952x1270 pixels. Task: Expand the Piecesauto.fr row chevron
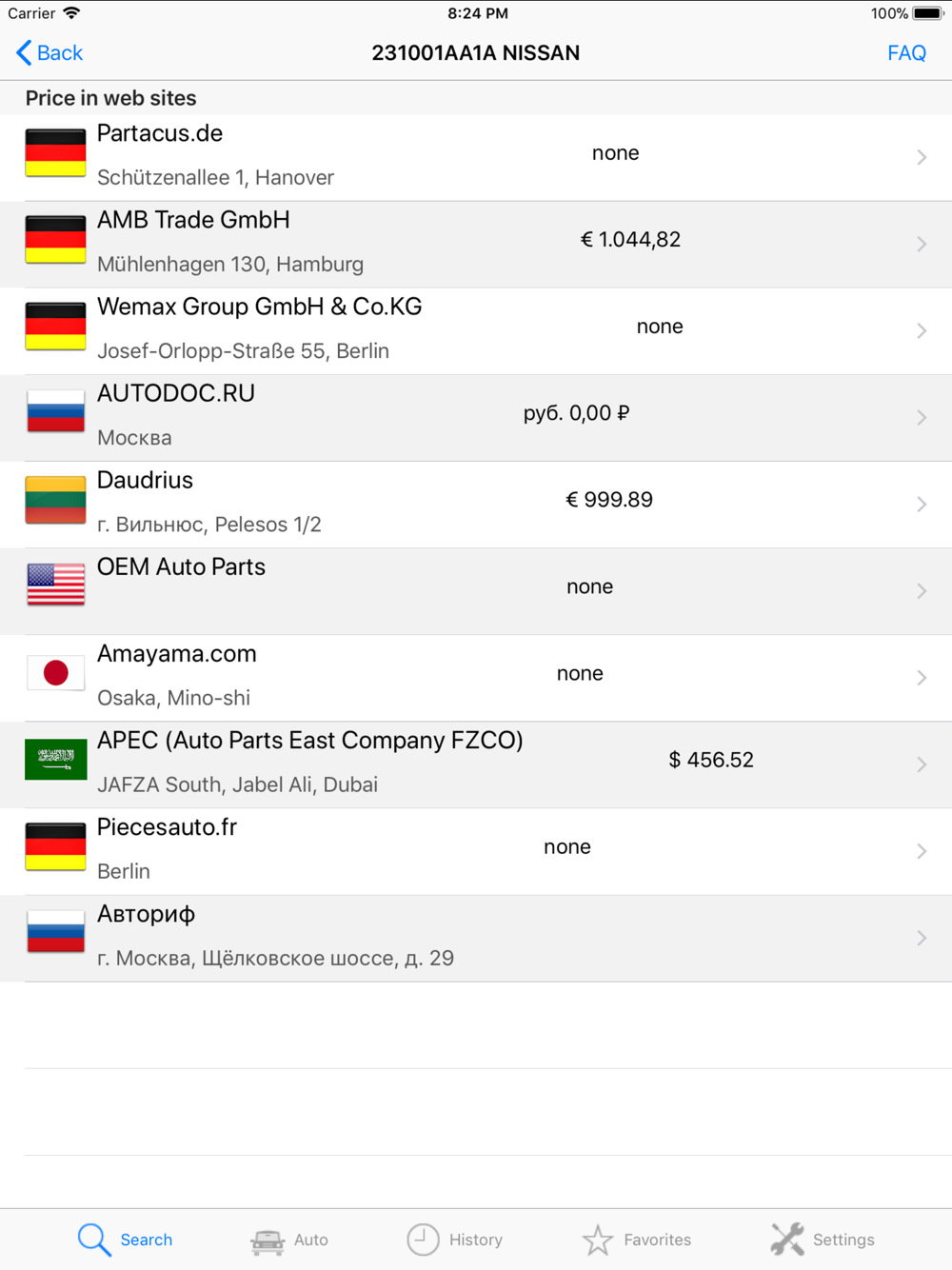click(x=922, y=851)
